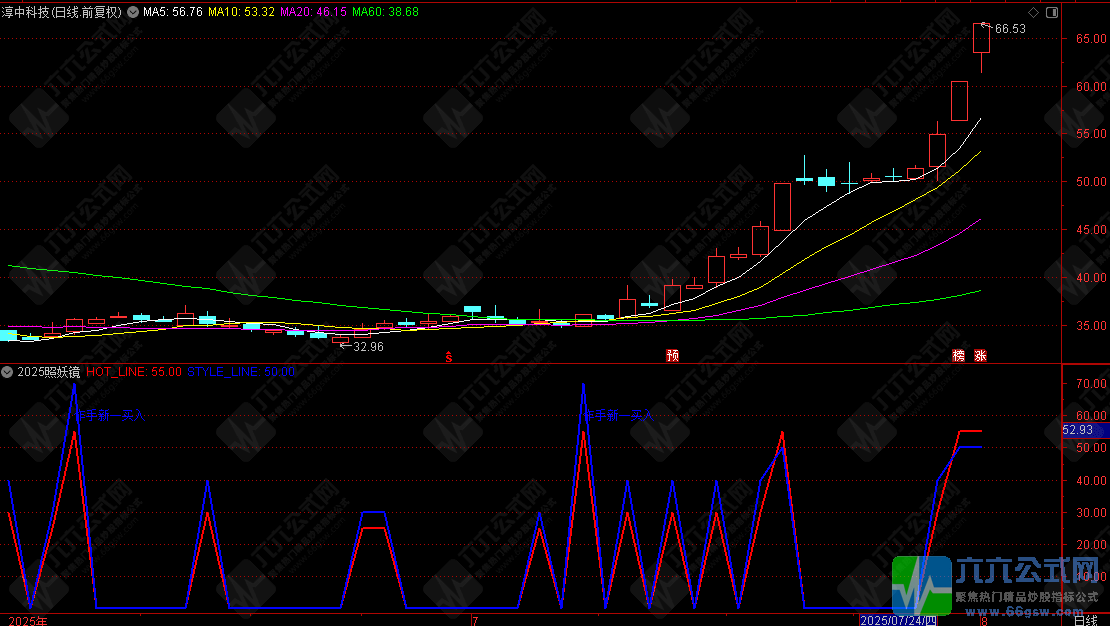The image size is (1110, 626).
Task: Select the green MA60 label
Action: [x=385, y=12]
